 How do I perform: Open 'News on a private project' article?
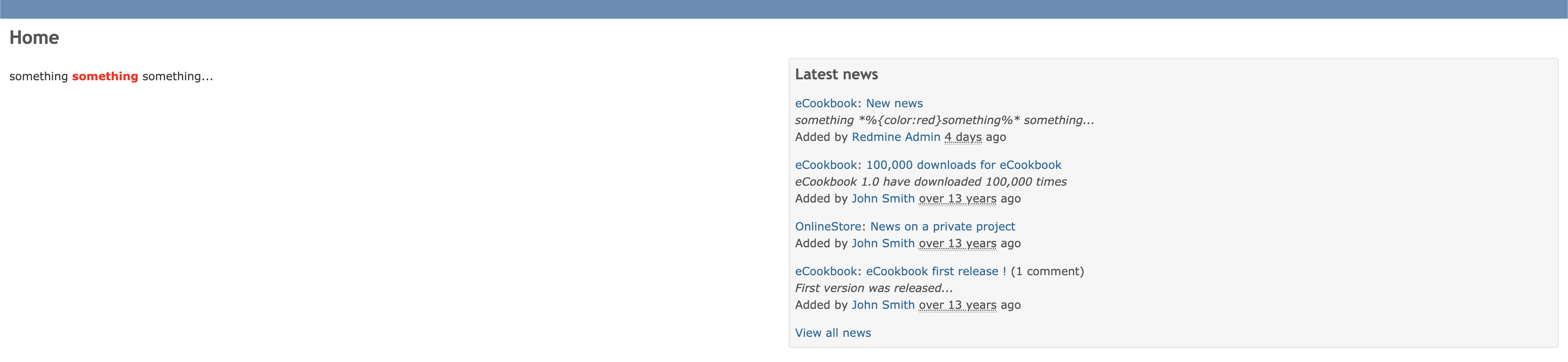(x=942, y=226)
